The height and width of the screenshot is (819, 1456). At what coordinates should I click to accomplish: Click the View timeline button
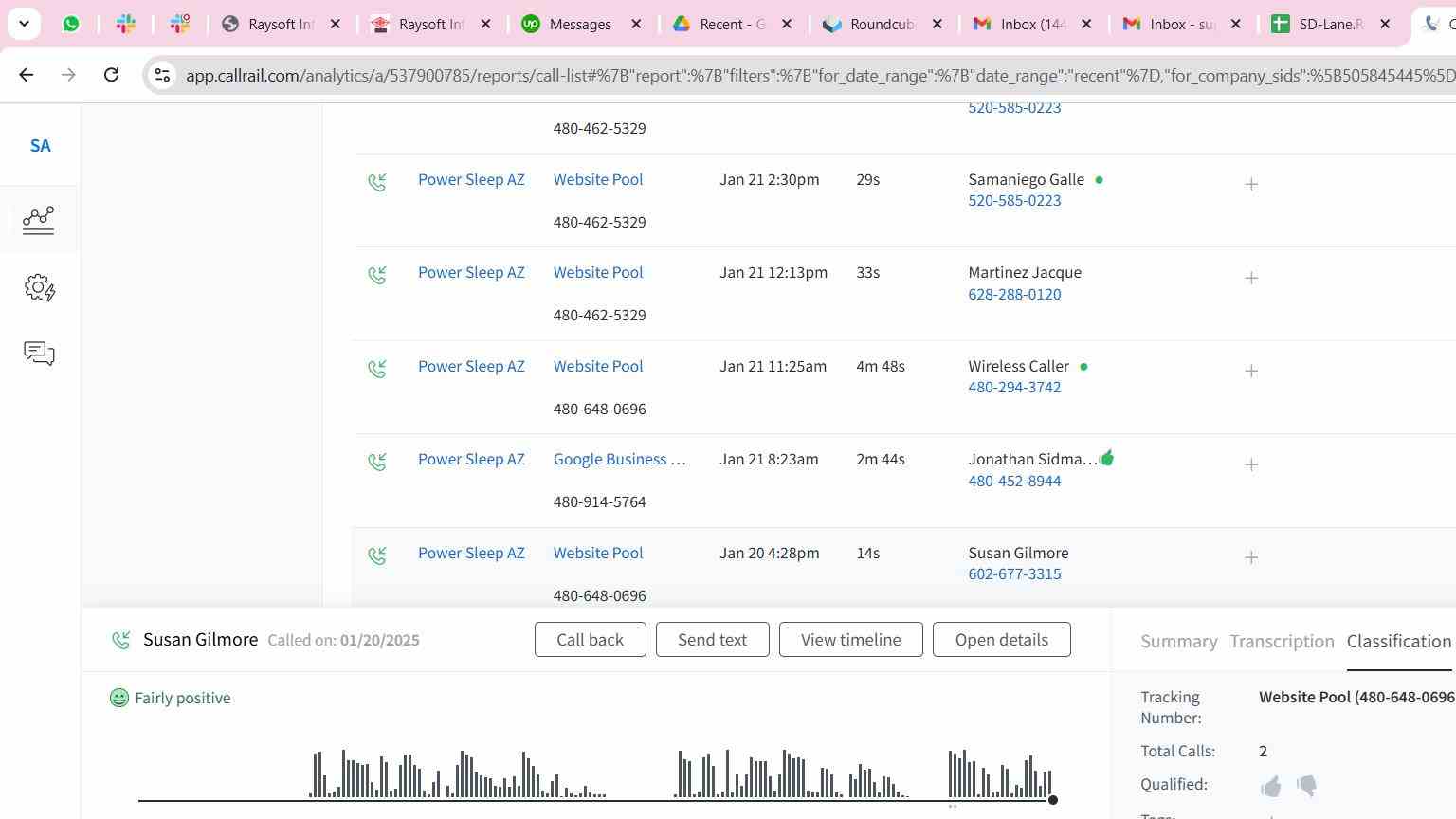pos(850,640)
